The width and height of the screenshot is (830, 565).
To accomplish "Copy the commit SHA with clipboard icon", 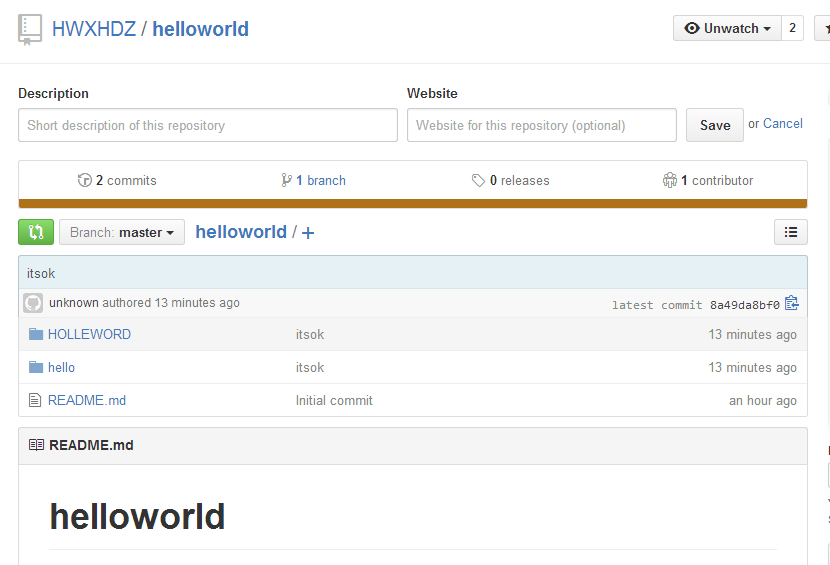I will click(791, 303).
